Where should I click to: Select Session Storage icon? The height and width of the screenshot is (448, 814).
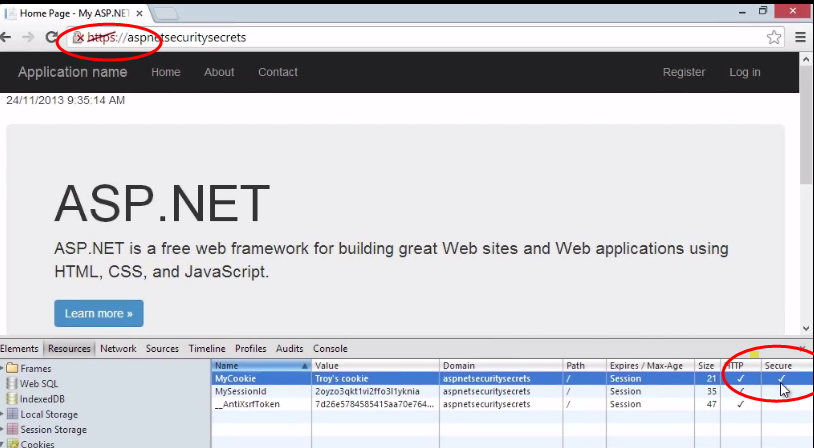(12, 429)
